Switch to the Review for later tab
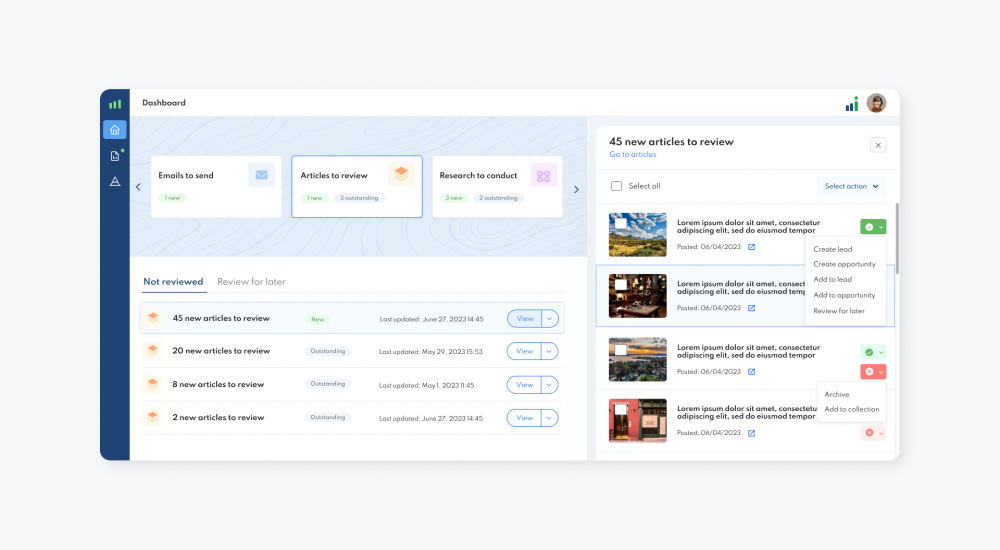 coord(251,282)
